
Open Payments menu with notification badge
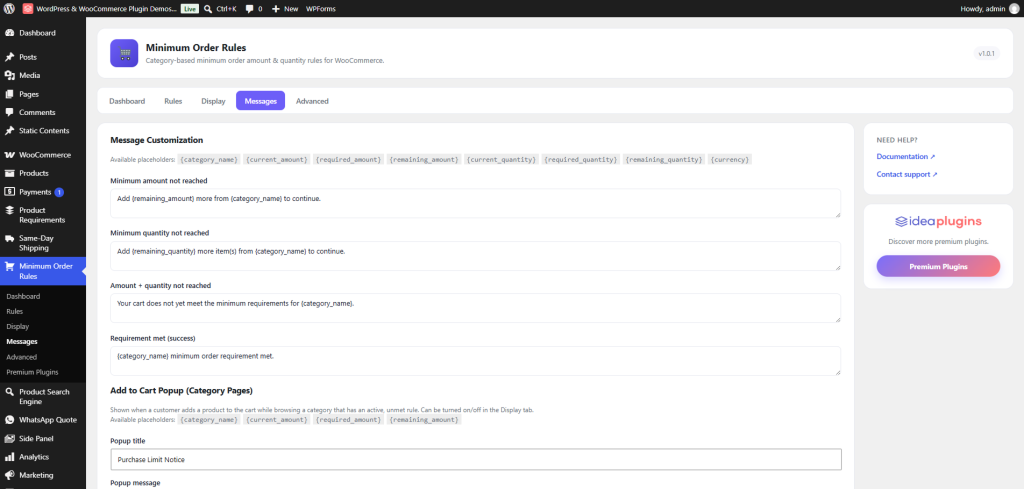[x=42, y=192]
